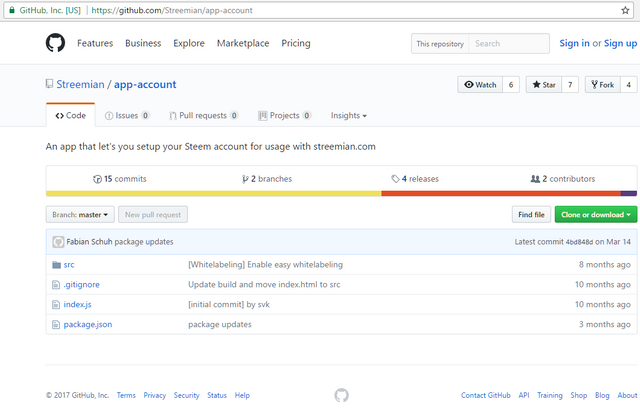The image size is (640, 412).
Task: Click the green padlock security icon
Action: [x=12, y=10]
